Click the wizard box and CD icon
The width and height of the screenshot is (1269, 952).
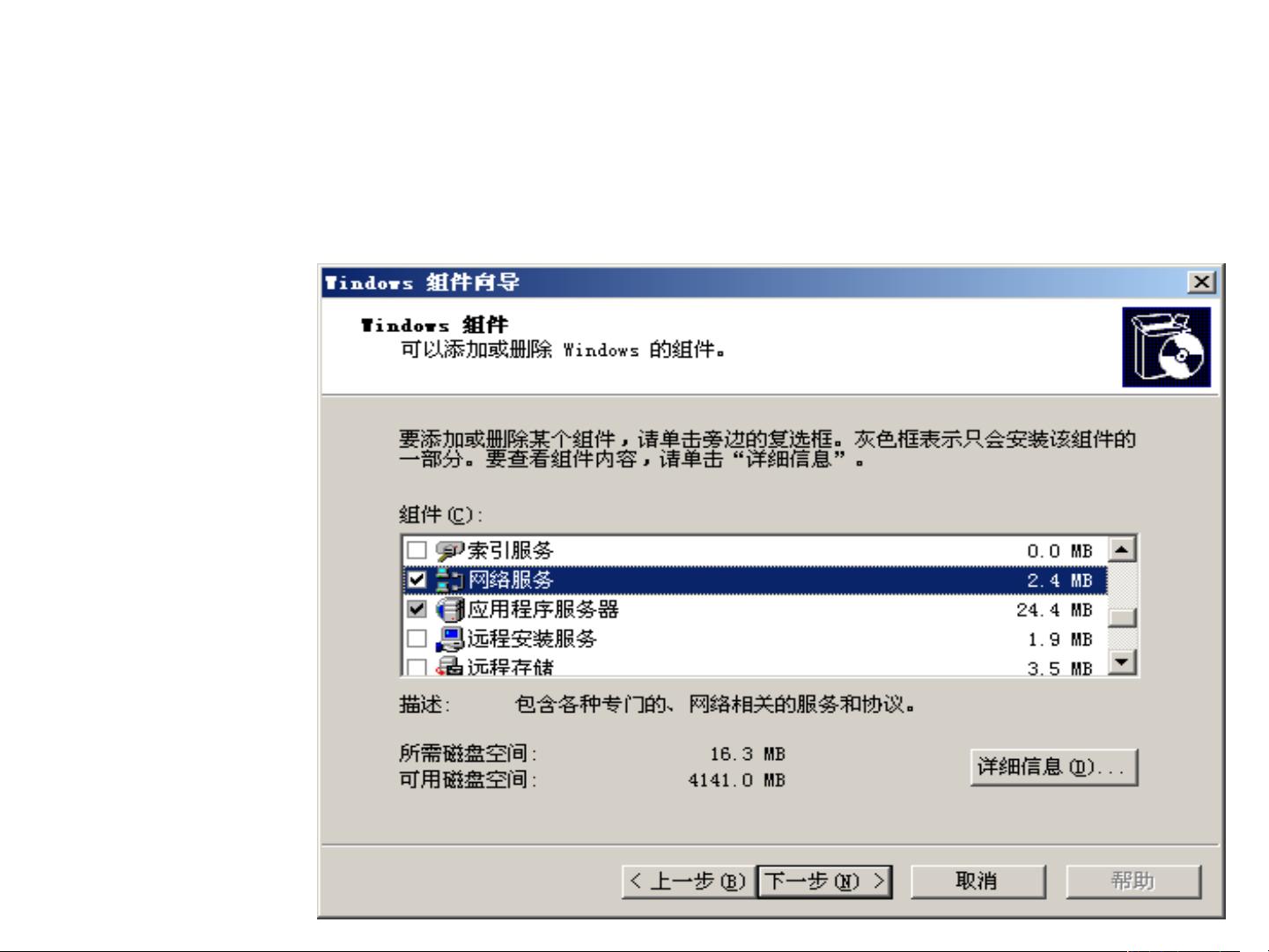[x=1167, y=347]
